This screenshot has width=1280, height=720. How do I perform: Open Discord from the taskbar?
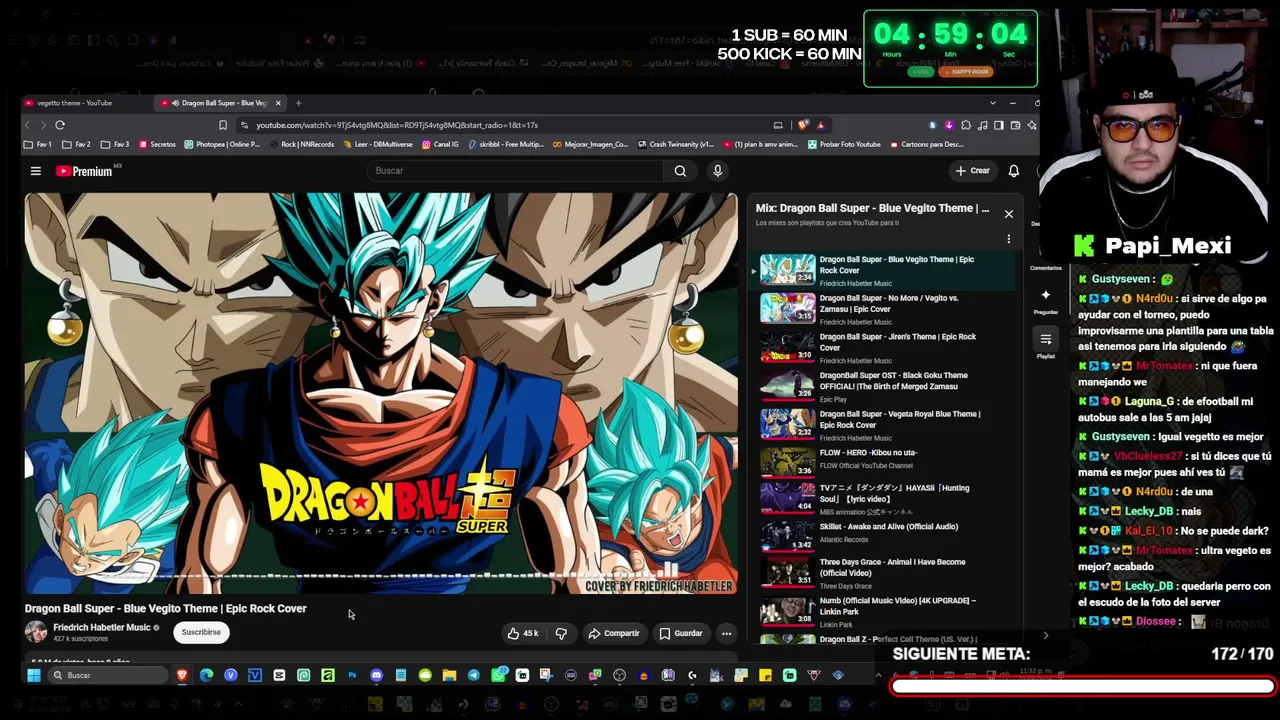coord(376,675)
